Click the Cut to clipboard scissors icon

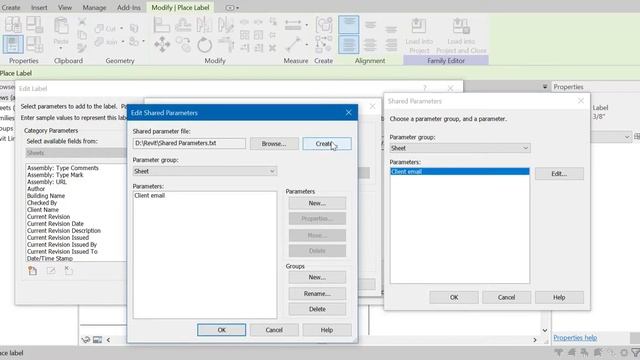[x=82, y=22]
